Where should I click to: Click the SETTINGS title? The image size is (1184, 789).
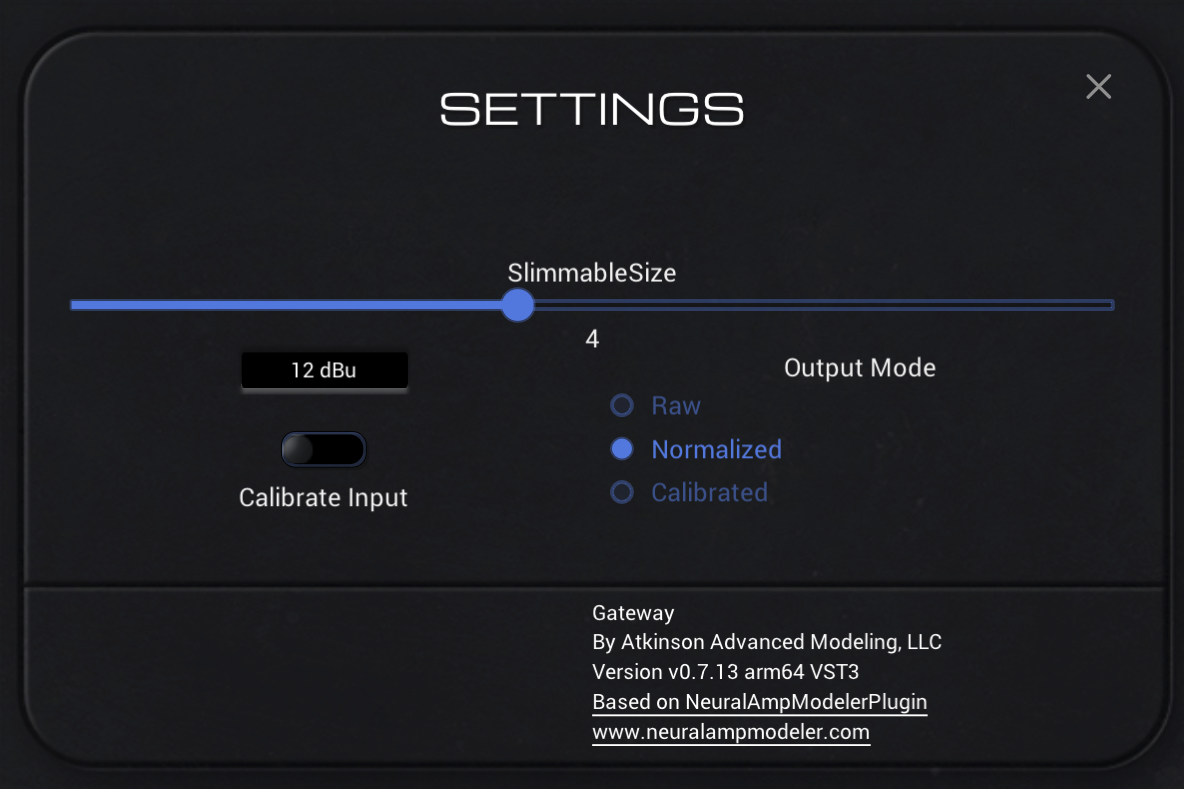pyautogui.click(x=592, y=109)
